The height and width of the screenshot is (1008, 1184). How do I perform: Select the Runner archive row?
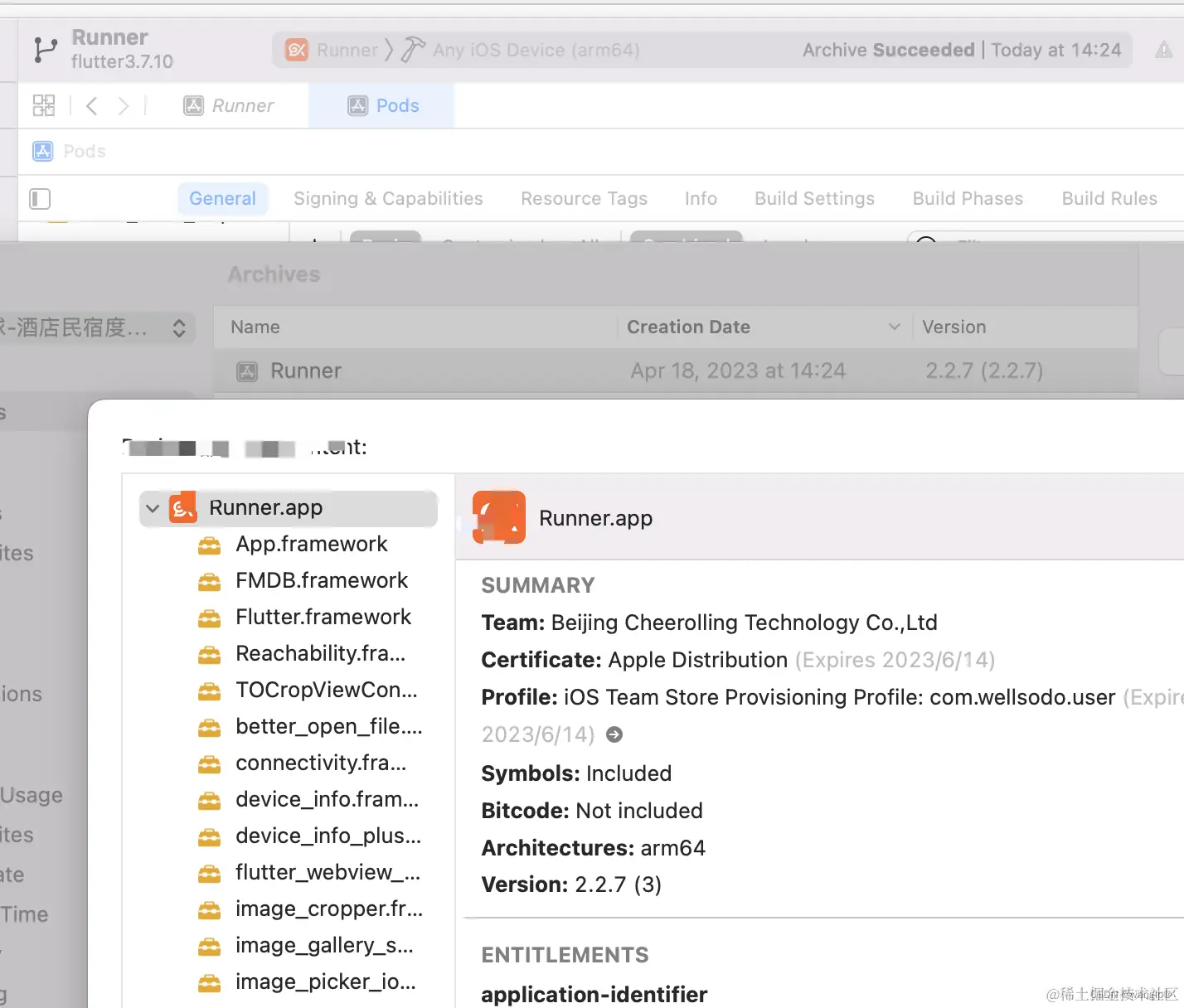tap(676, 371)
